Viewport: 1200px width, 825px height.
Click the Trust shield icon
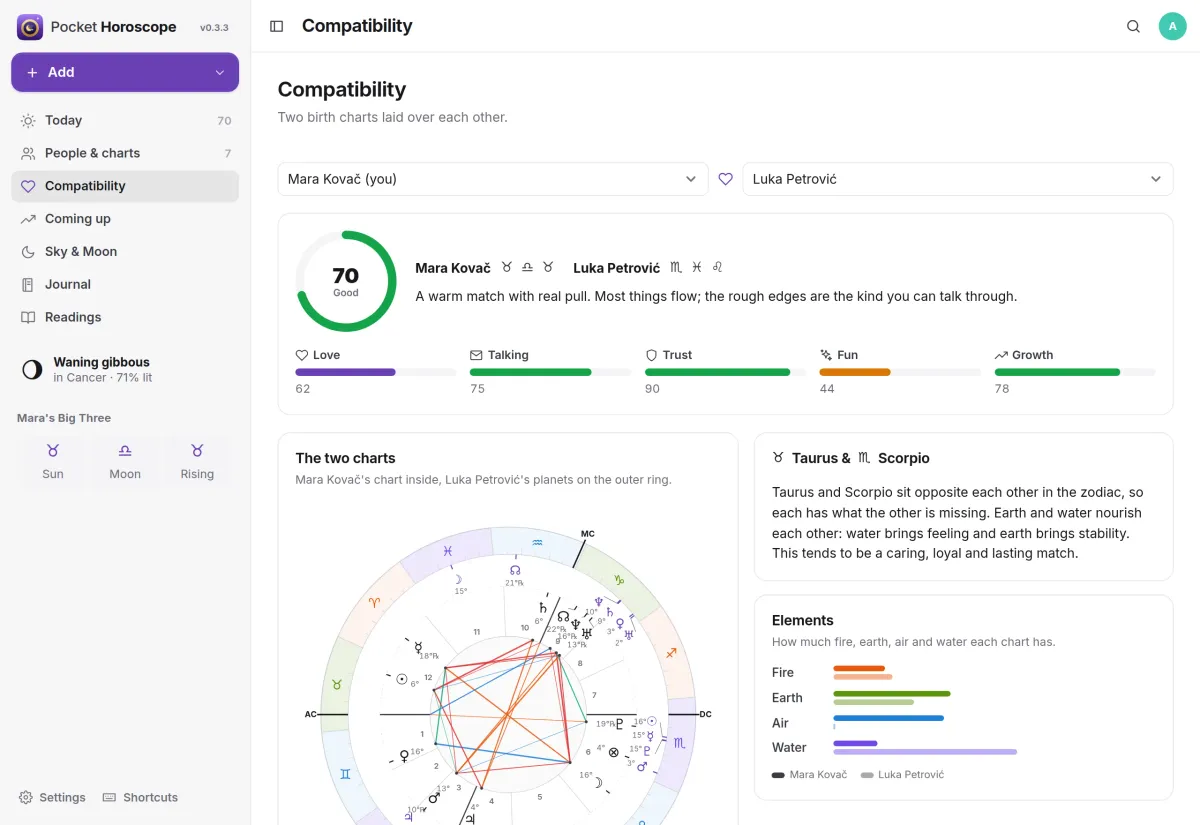651,355
